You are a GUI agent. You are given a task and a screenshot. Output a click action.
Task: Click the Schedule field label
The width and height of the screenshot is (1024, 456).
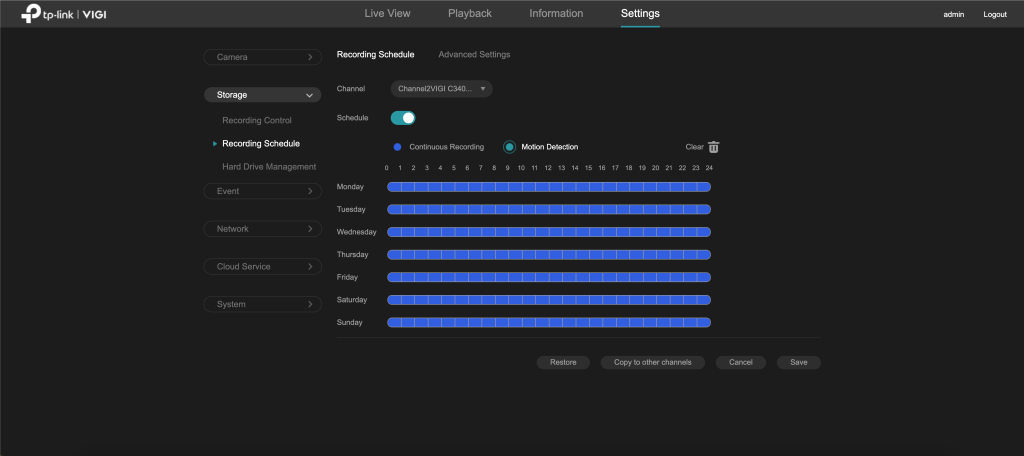point(352,118)
